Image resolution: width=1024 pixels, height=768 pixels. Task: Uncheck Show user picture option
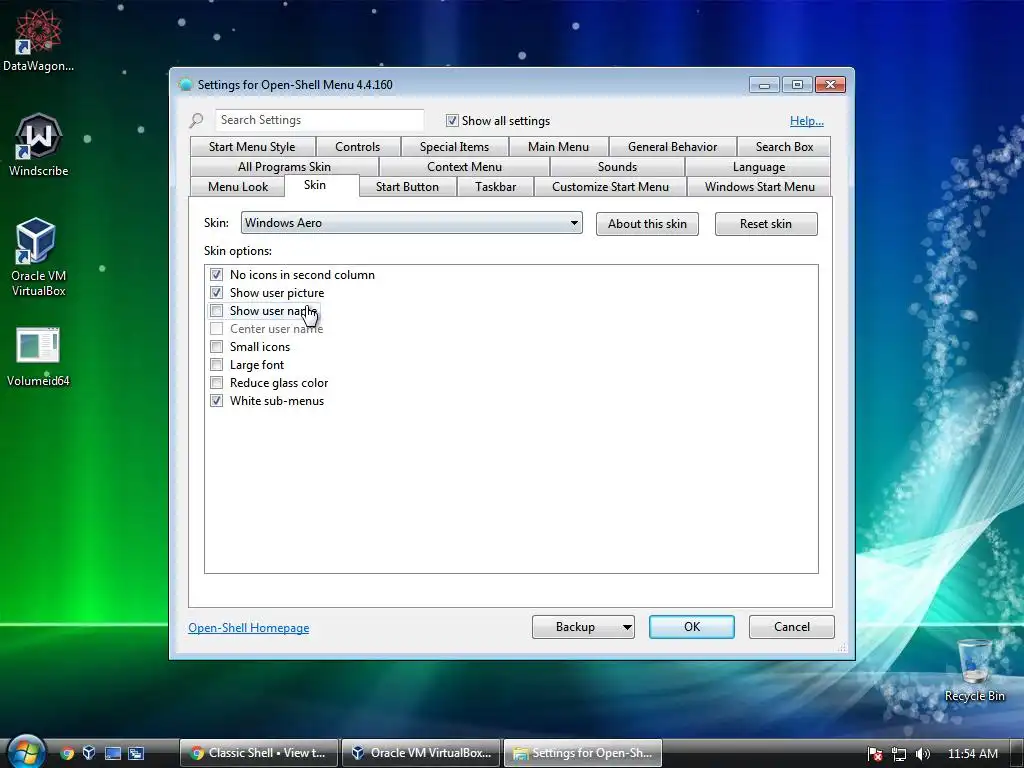coord(216,293)
